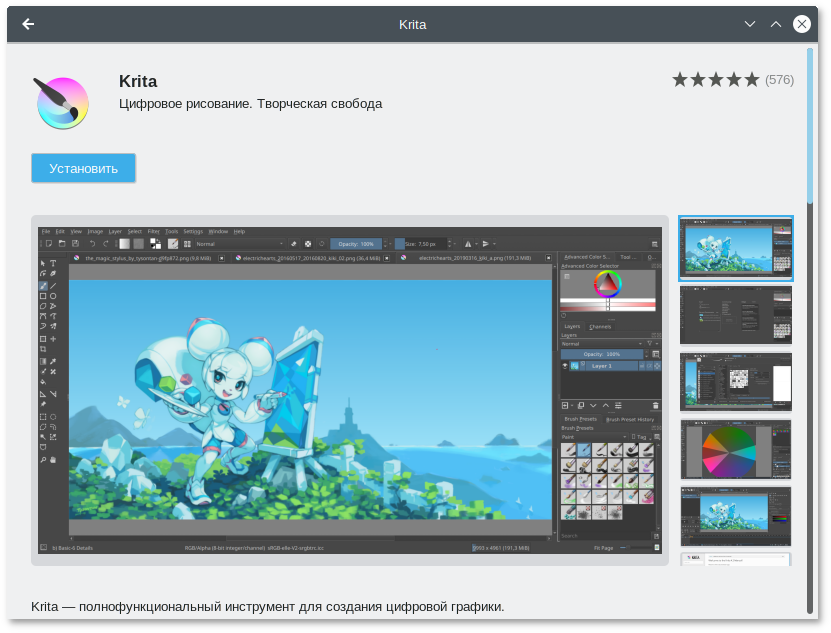Open the five-star rating for Krita

click(715, 80)
